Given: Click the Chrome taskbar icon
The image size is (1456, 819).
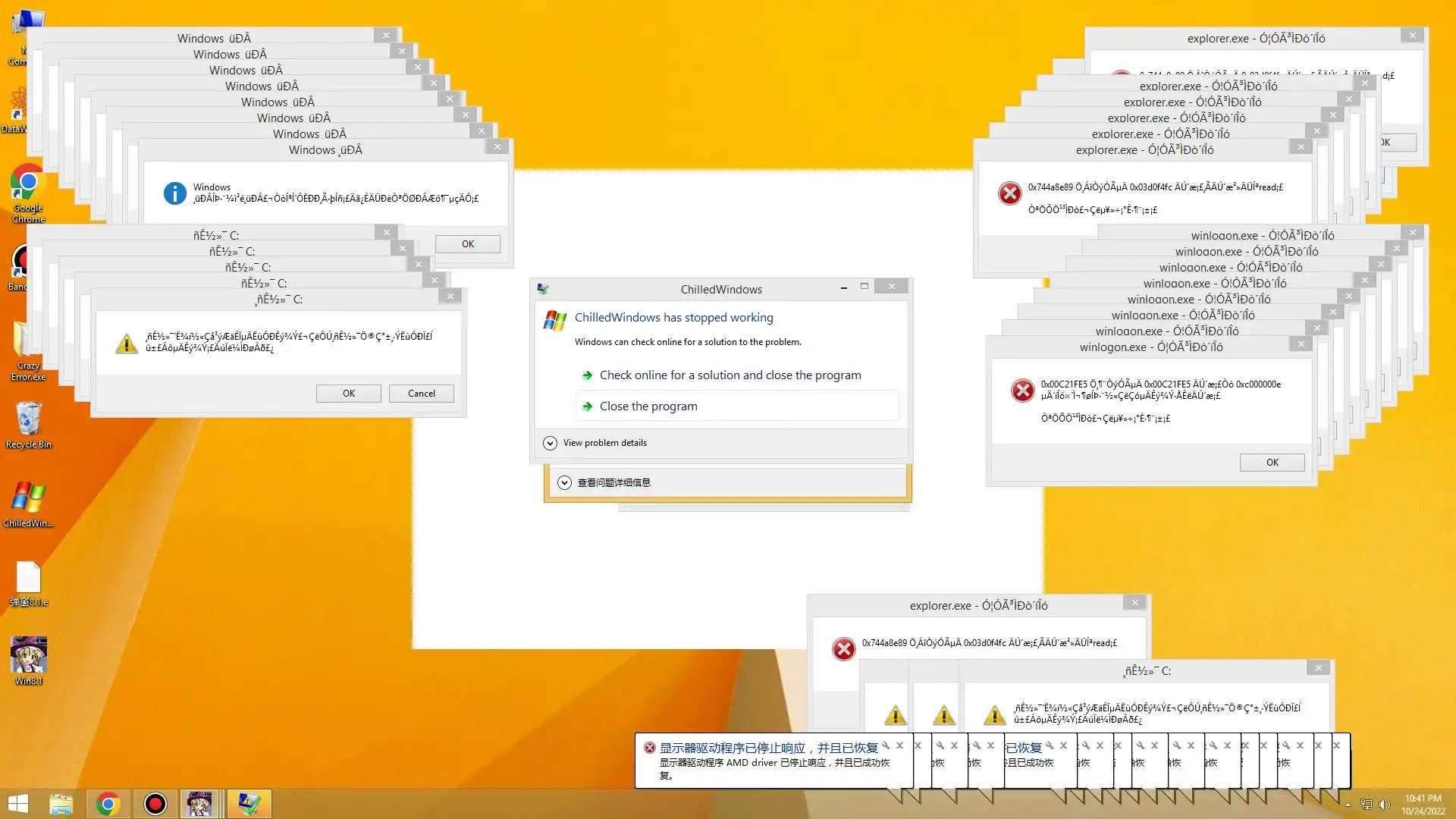Looking at the screenshot, I should [x=108, y=804].
